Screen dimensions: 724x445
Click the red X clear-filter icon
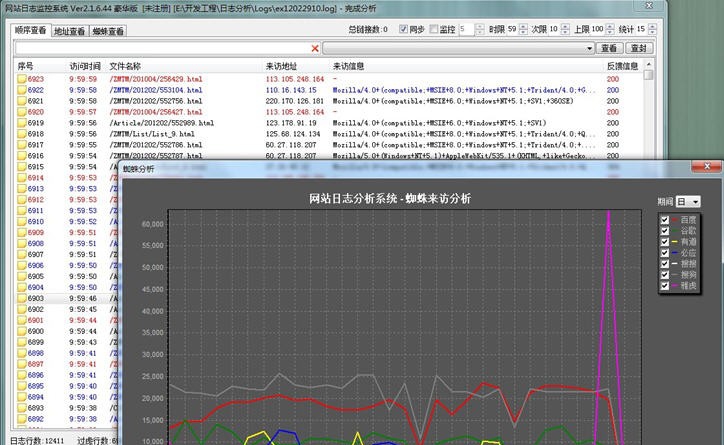click(x=315, y=48)
